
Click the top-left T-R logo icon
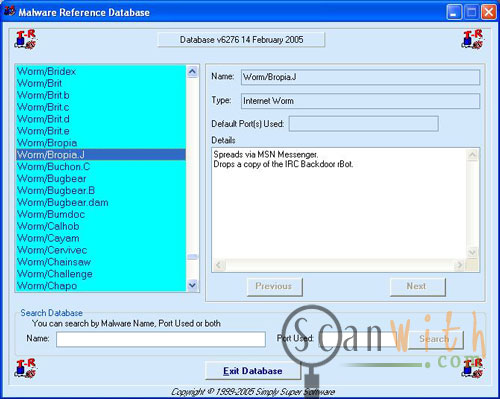pos(26,39)
